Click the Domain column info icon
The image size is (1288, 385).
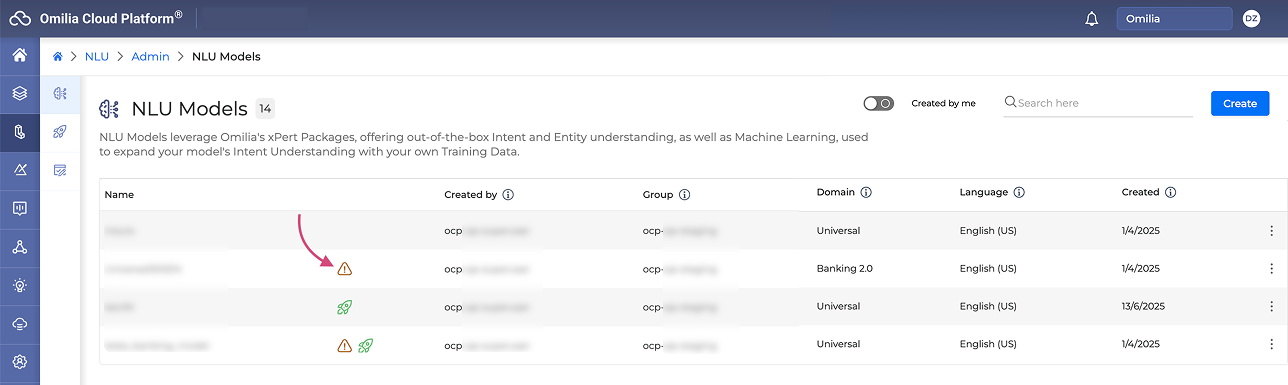(866, 192)
